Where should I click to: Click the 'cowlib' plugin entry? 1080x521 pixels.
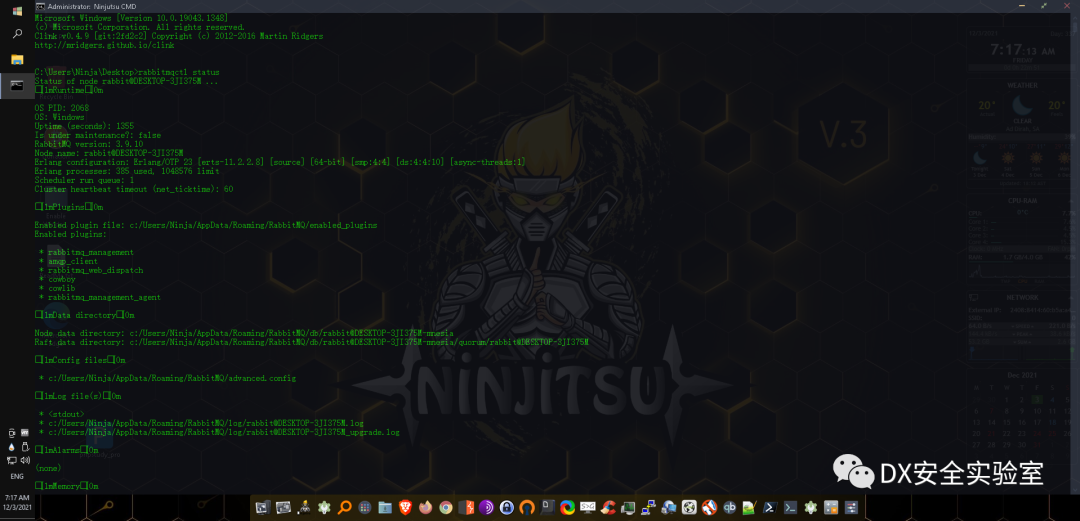[61, 288]
